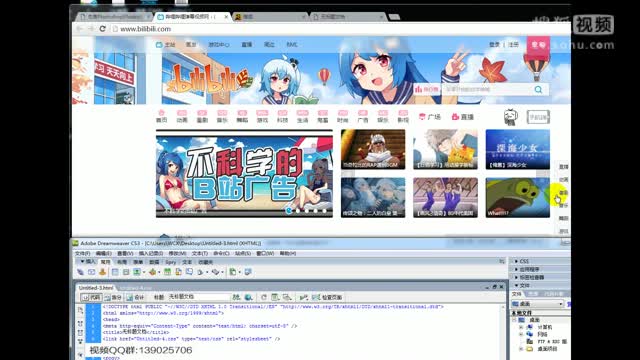Click the browser reload icon

point(102,29)
